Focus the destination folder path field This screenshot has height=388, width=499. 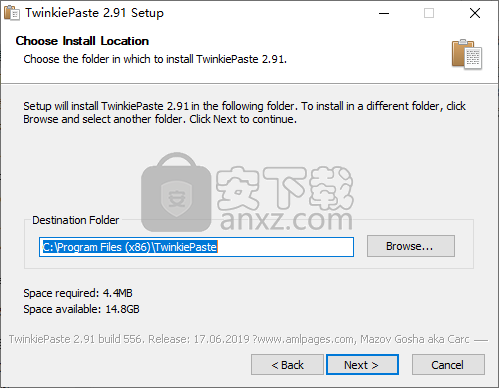pyautogui.click(x=196, y=247)
